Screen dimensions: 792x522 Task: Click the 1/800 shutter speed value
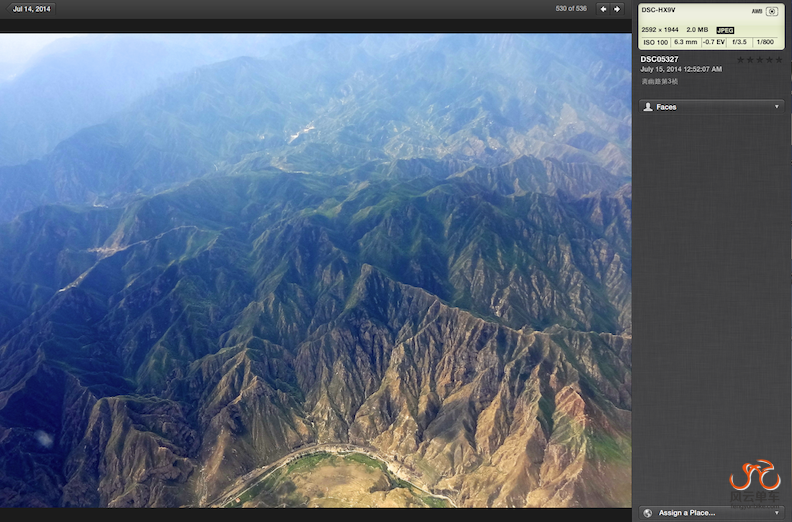pyautogui.click(x=765, y=42)
